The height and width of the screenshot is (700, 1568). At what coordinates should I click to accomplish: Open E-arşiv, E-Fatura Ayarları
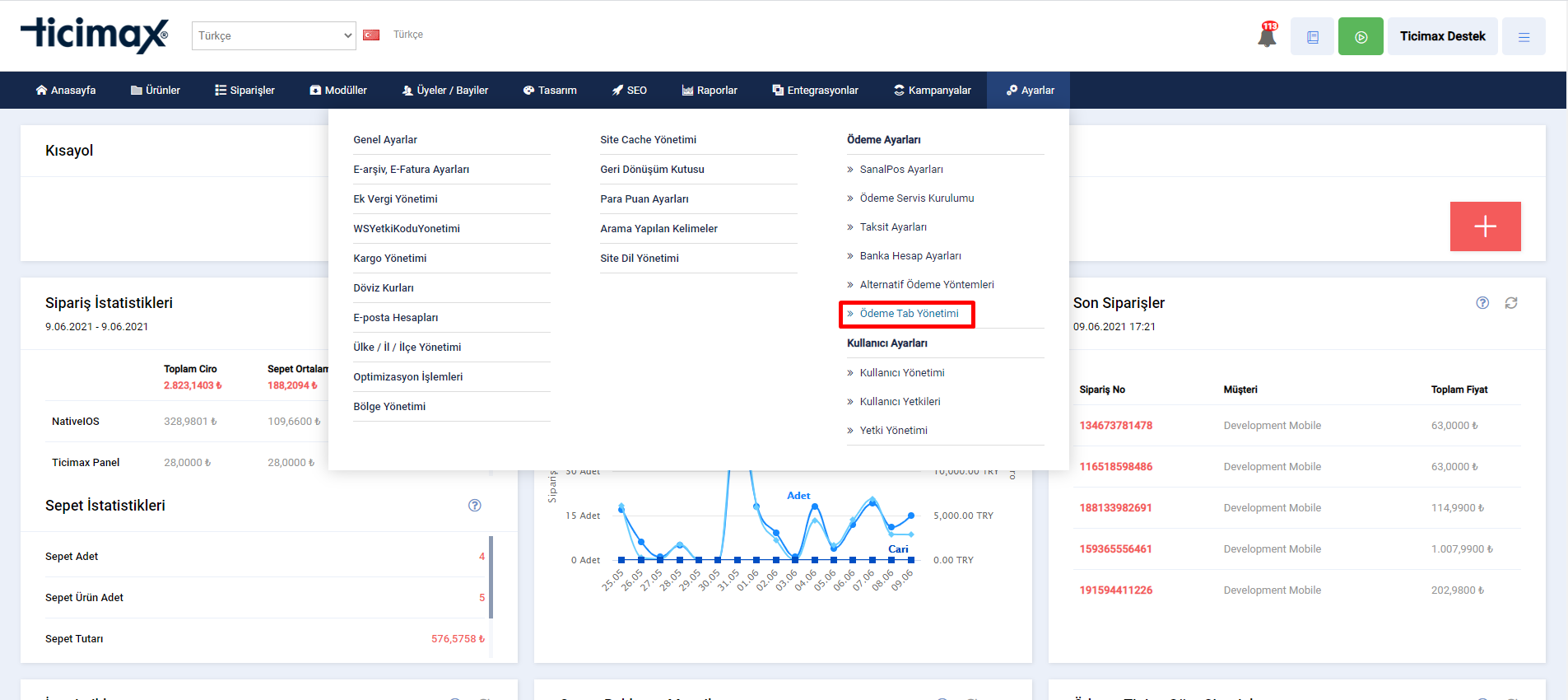point(412,170)
